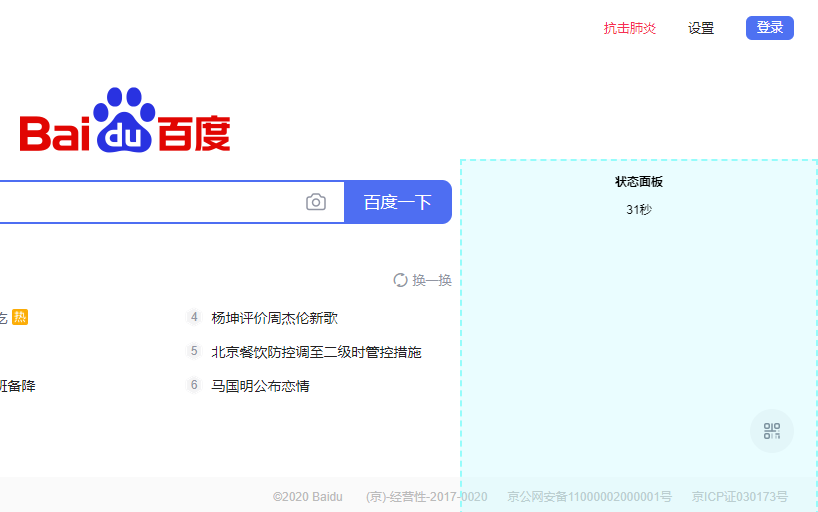Click the rank number 6 badge

(194, 385)
